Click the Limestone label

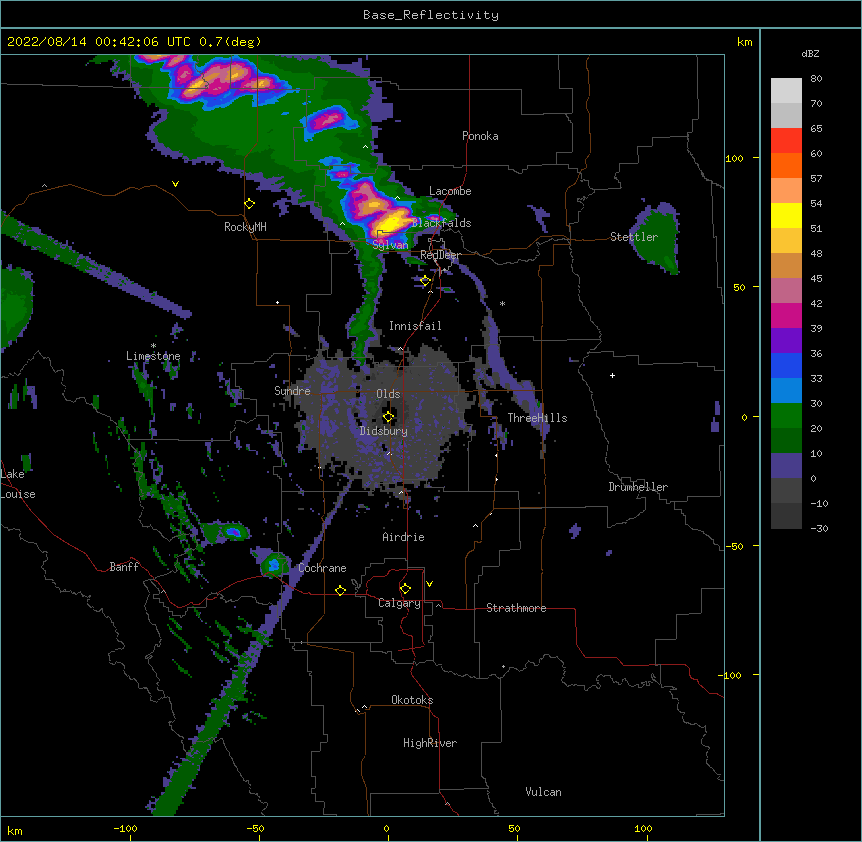[x=153, y=356]
